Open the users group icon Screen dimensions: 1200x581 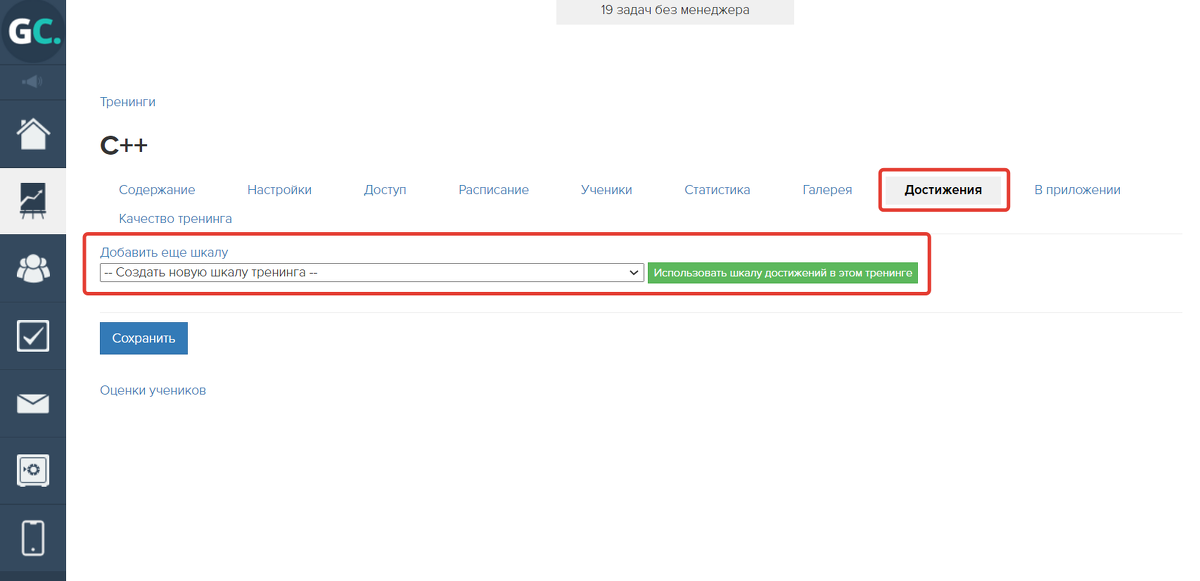point(33,268)
